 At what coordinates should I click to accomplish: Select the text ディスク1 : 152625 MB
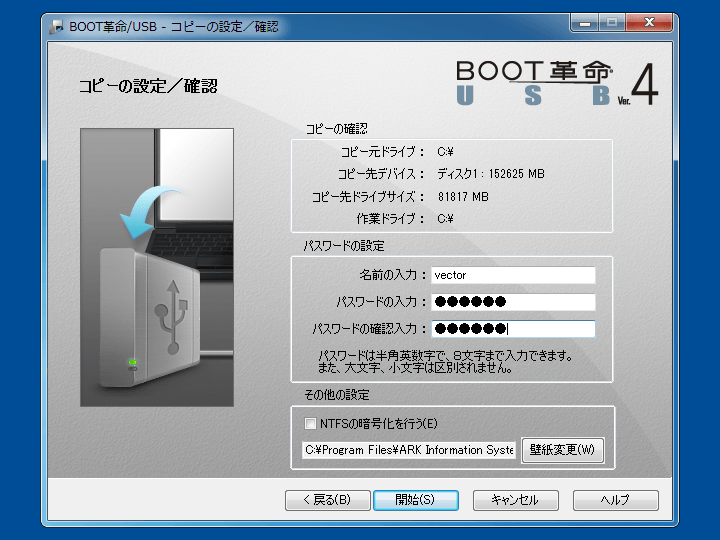click(491, 174)
